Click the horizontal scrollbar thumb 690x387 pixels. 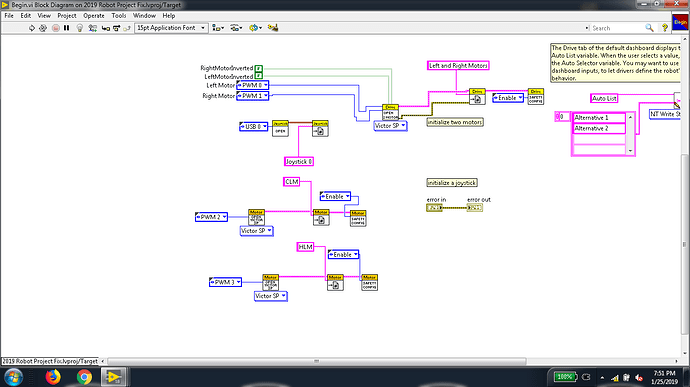click(x=316, y=361)
